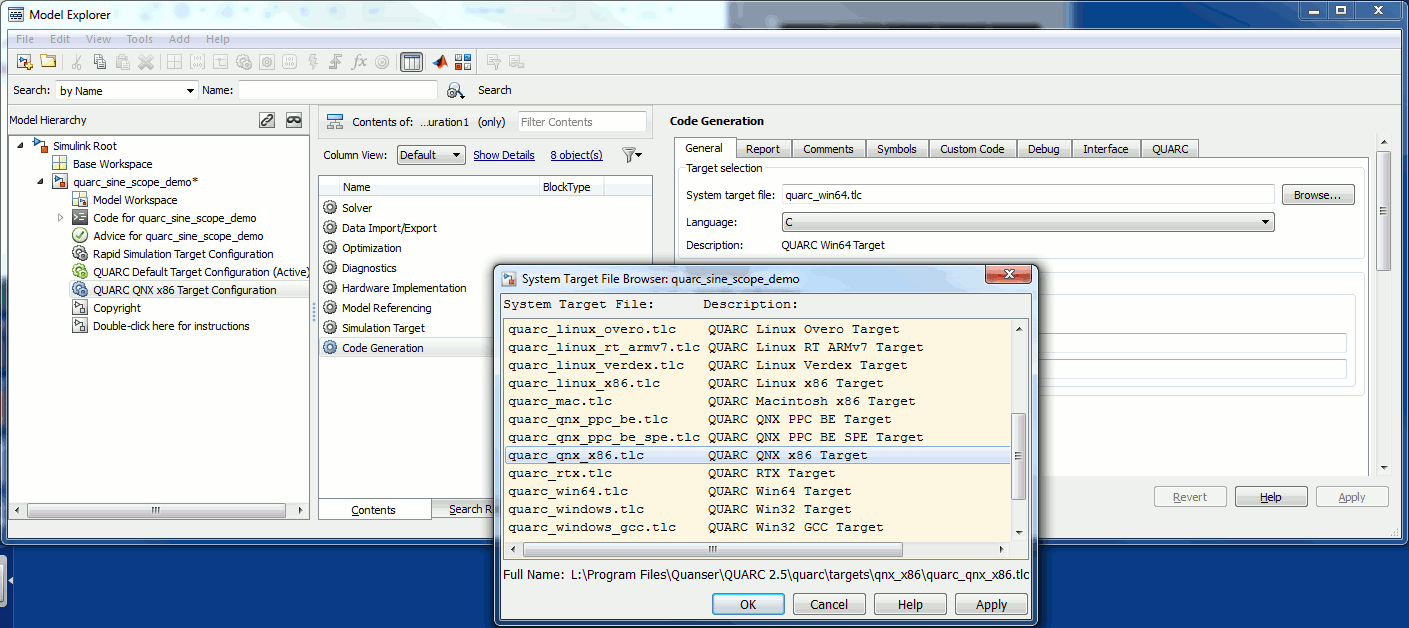Click OK in System Target File Browser

[748, 604]
